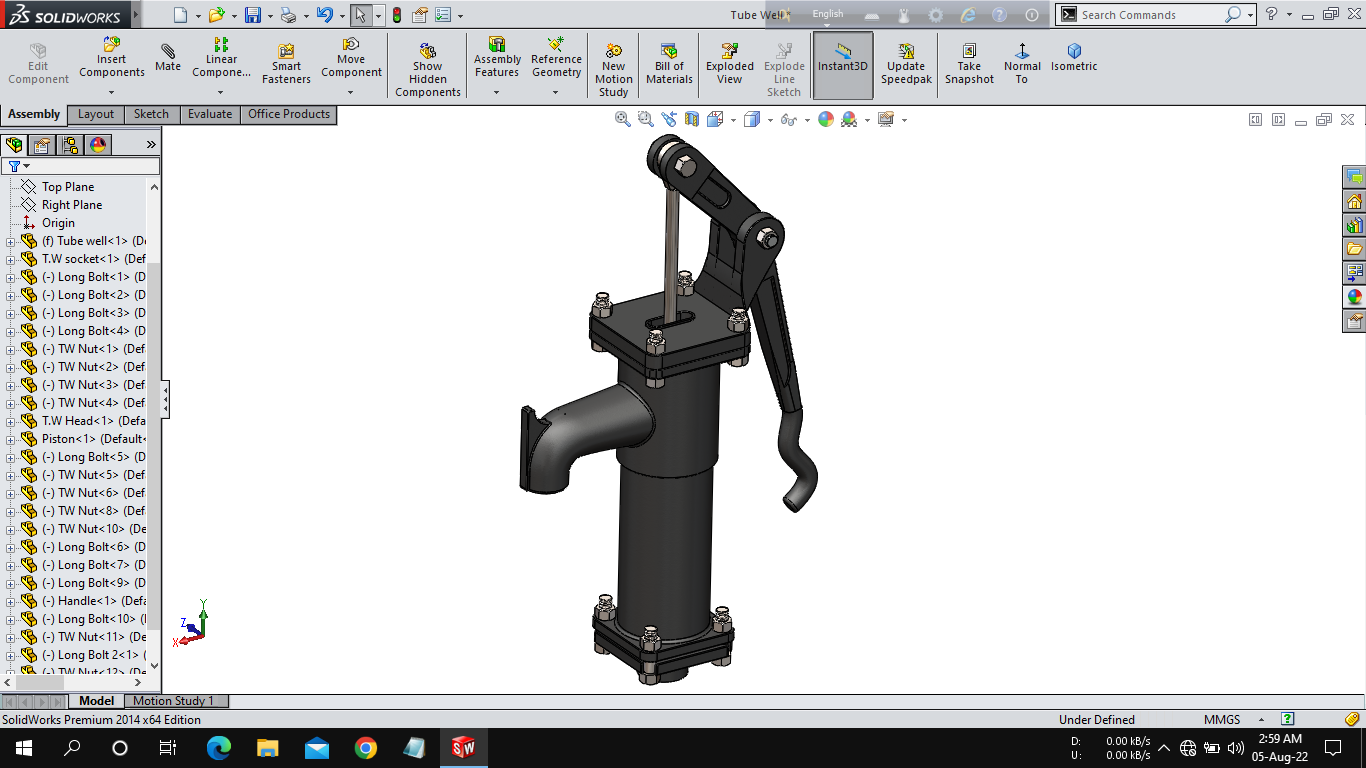Click Take Snapshot tool
The height and width of the screenshot is (768, 1366).
969,65
